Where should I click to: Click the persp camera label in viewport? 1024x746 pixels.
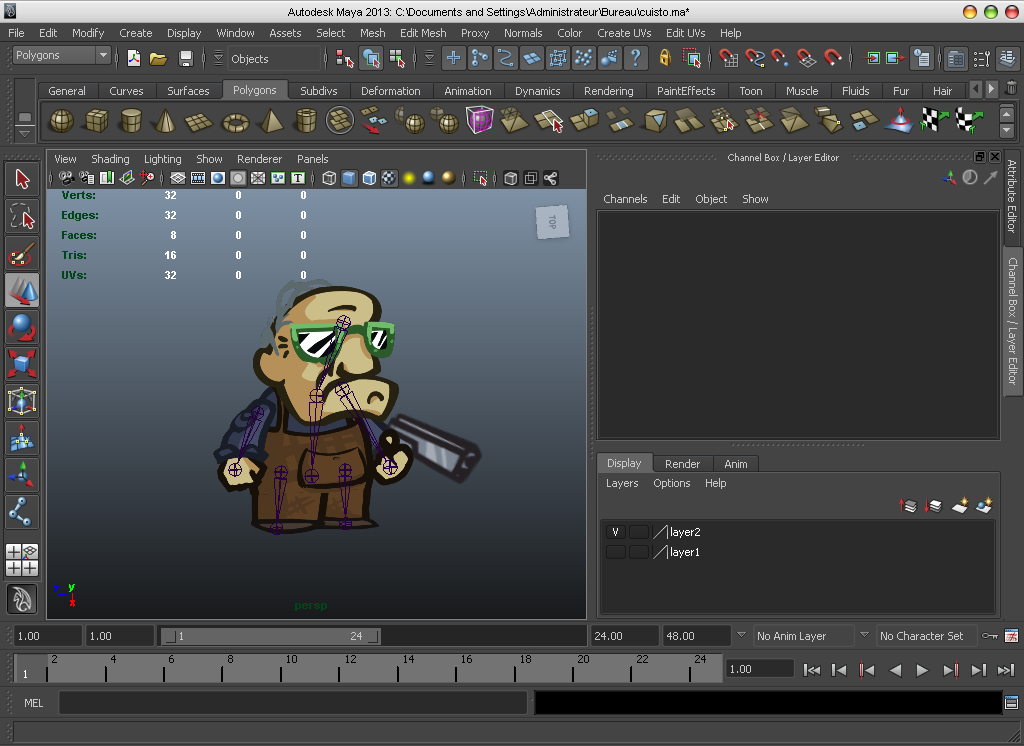[x=310, y=605]
